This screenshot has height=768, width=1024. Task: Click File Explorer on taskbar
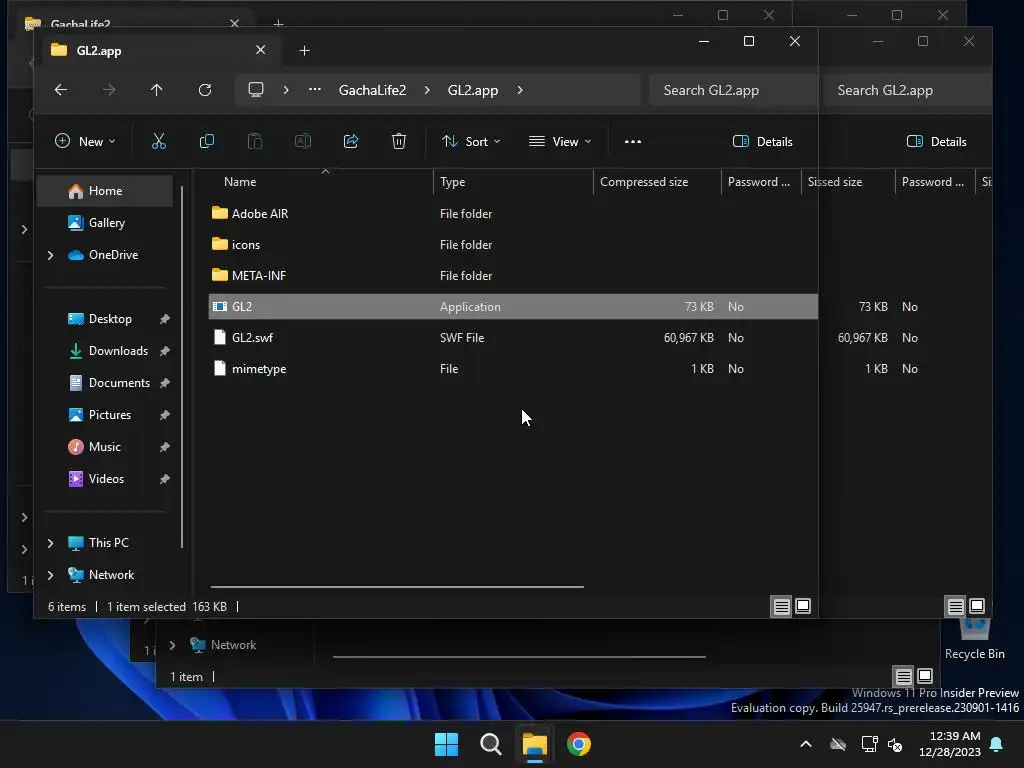[x=534, y=744]
